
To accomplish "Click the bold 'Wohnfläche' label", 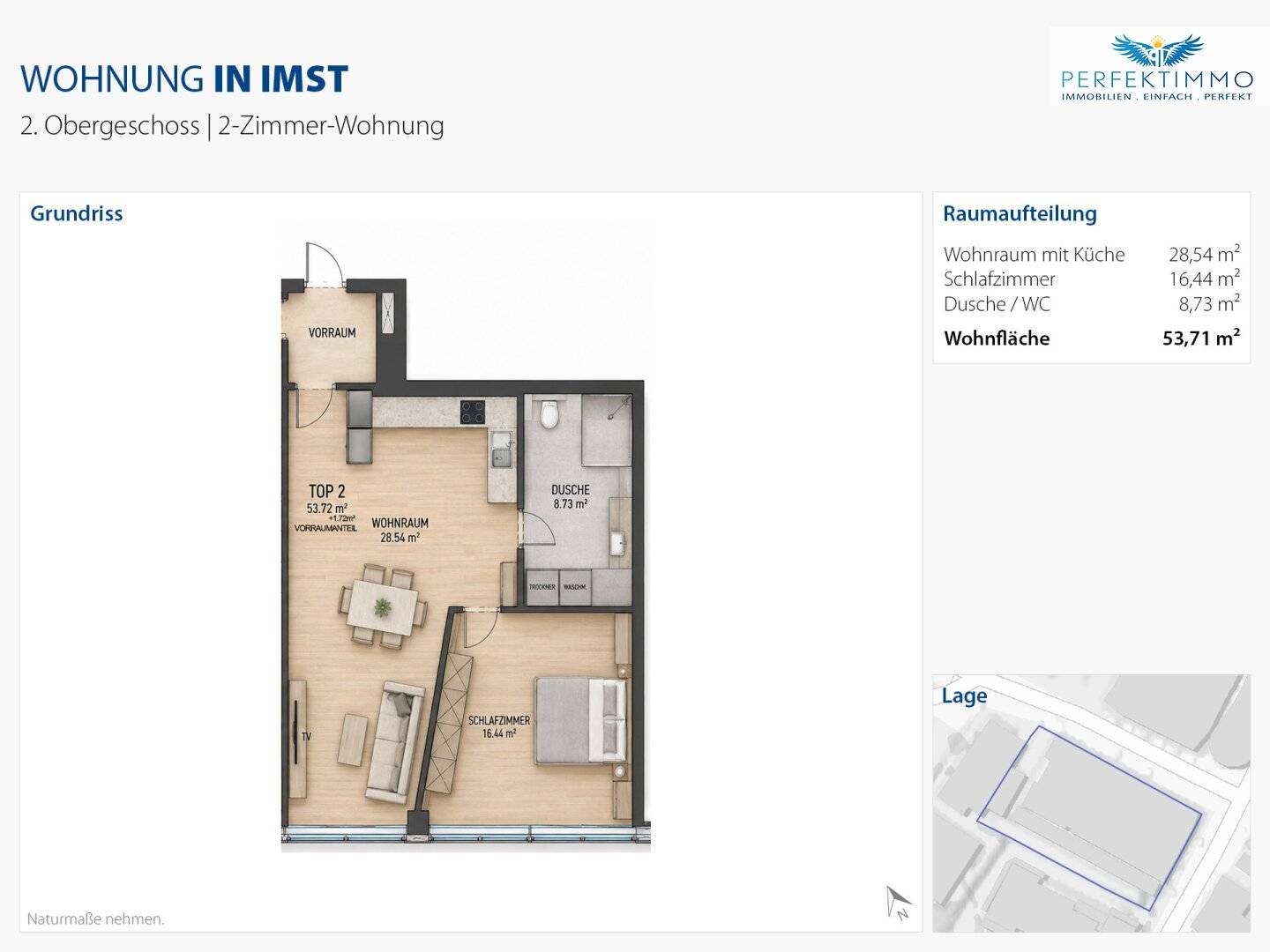I will (x=997, y=338).
